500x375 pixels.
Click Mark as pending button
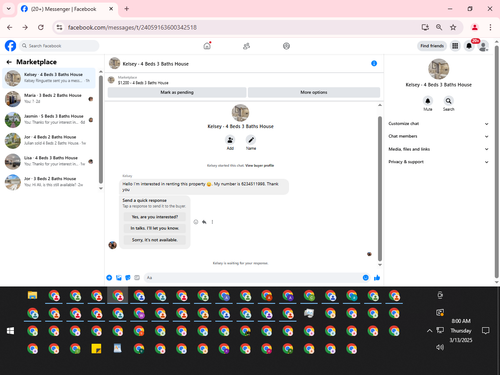pyautogui.click(x=177, y=92)
